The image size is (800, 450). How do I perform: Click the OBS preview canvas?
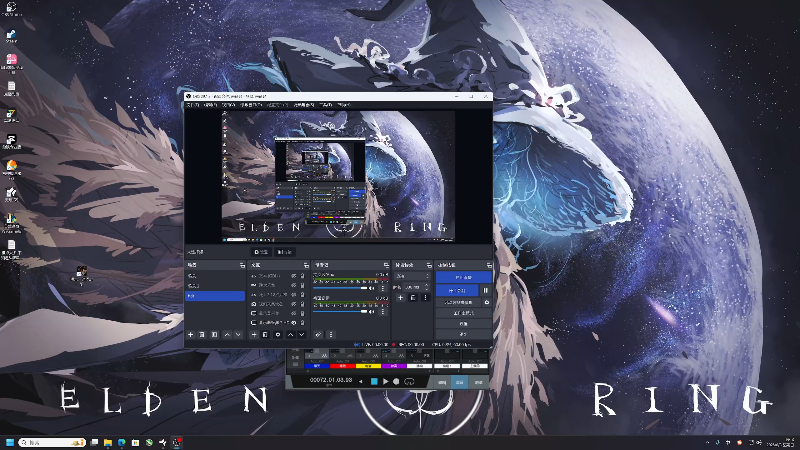(338, 176)
